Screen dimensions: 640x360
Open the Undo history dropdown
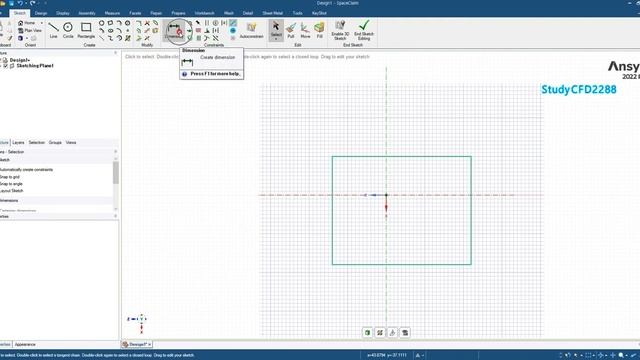pyautogui.click(x=25, y=3)
